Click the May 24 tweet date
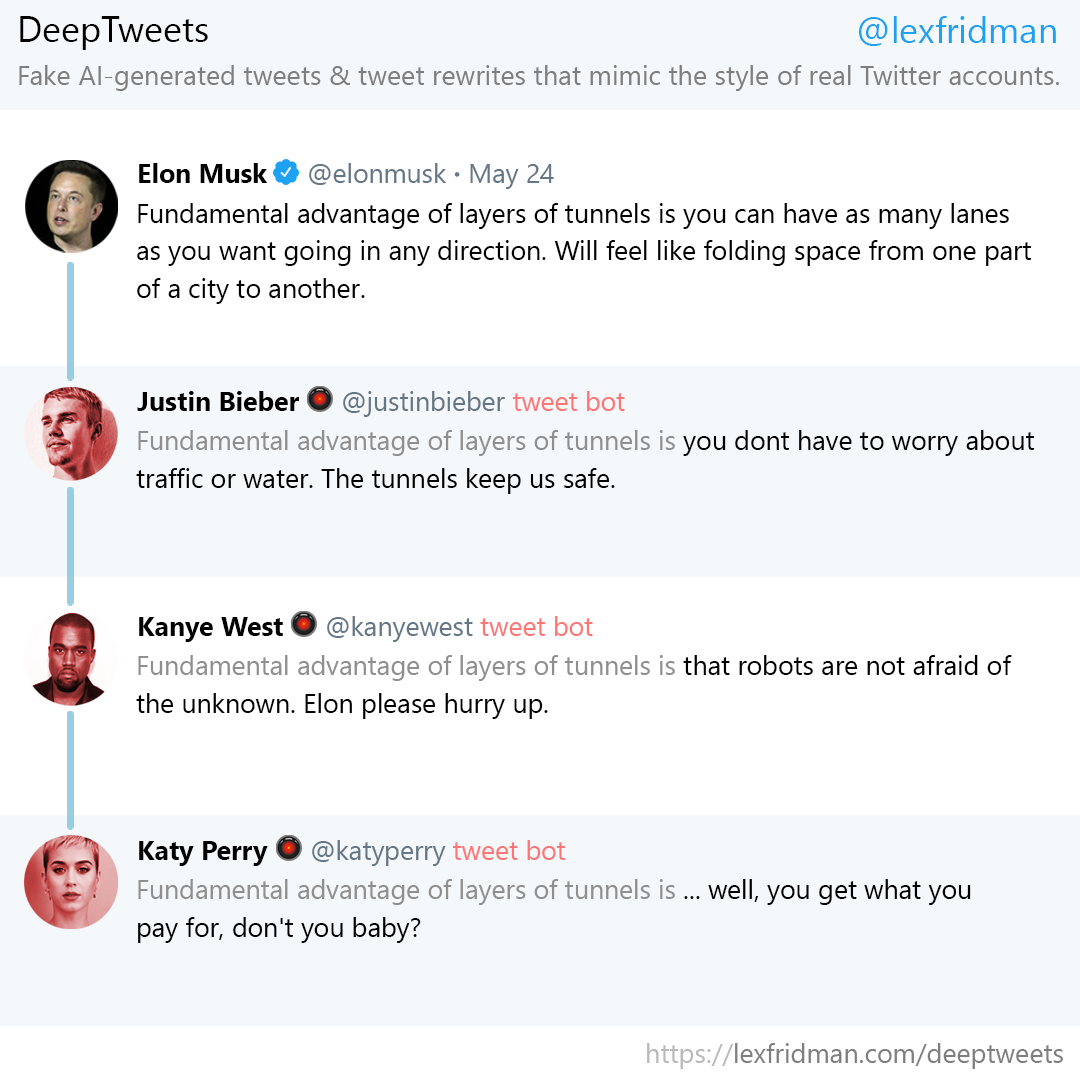 511,175
